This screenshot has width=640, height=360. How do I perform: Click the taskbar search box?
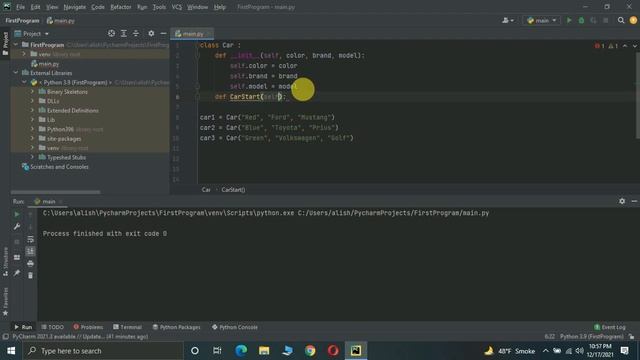(x=103, y=351)
